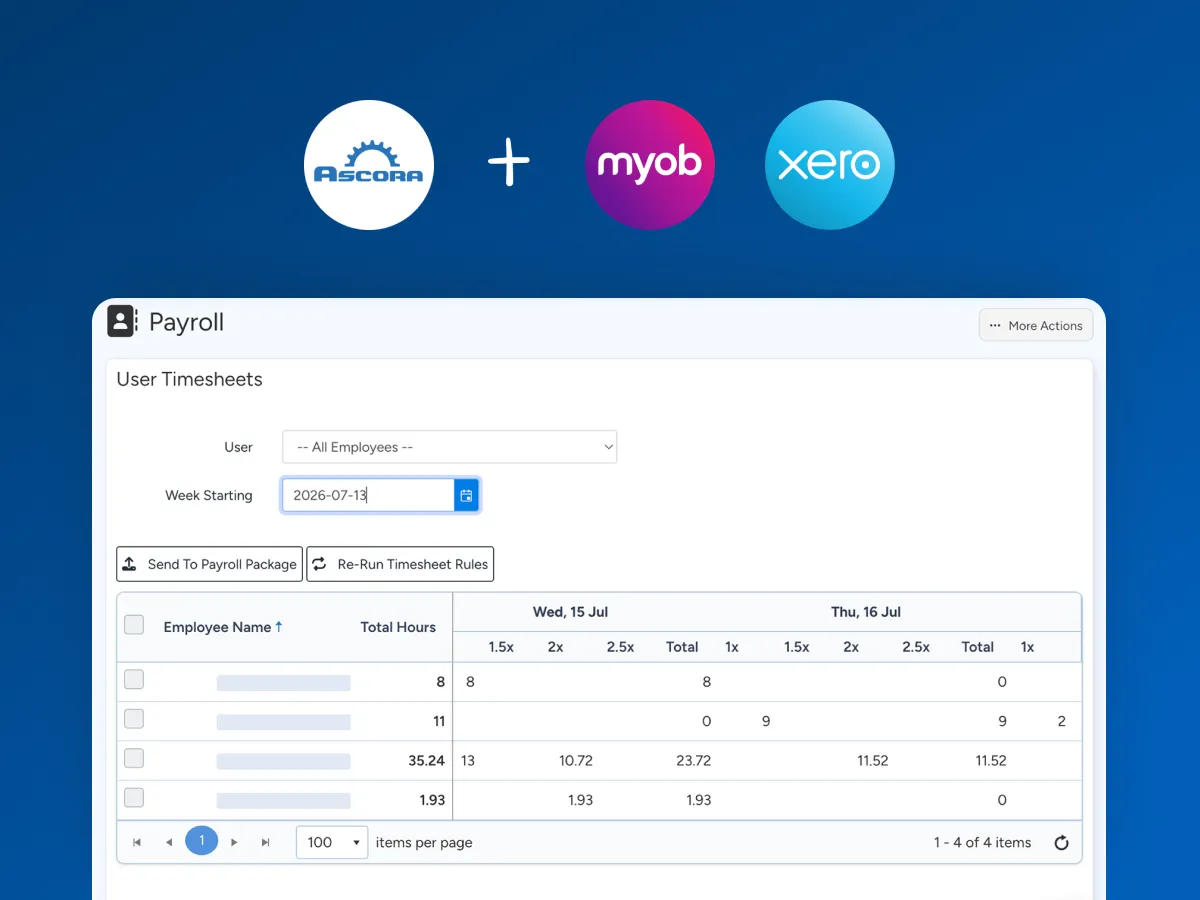Sort by the Employee Name ascending arrow
The height and width of the screenshot is (900, 1200).
tap(279, 627)
